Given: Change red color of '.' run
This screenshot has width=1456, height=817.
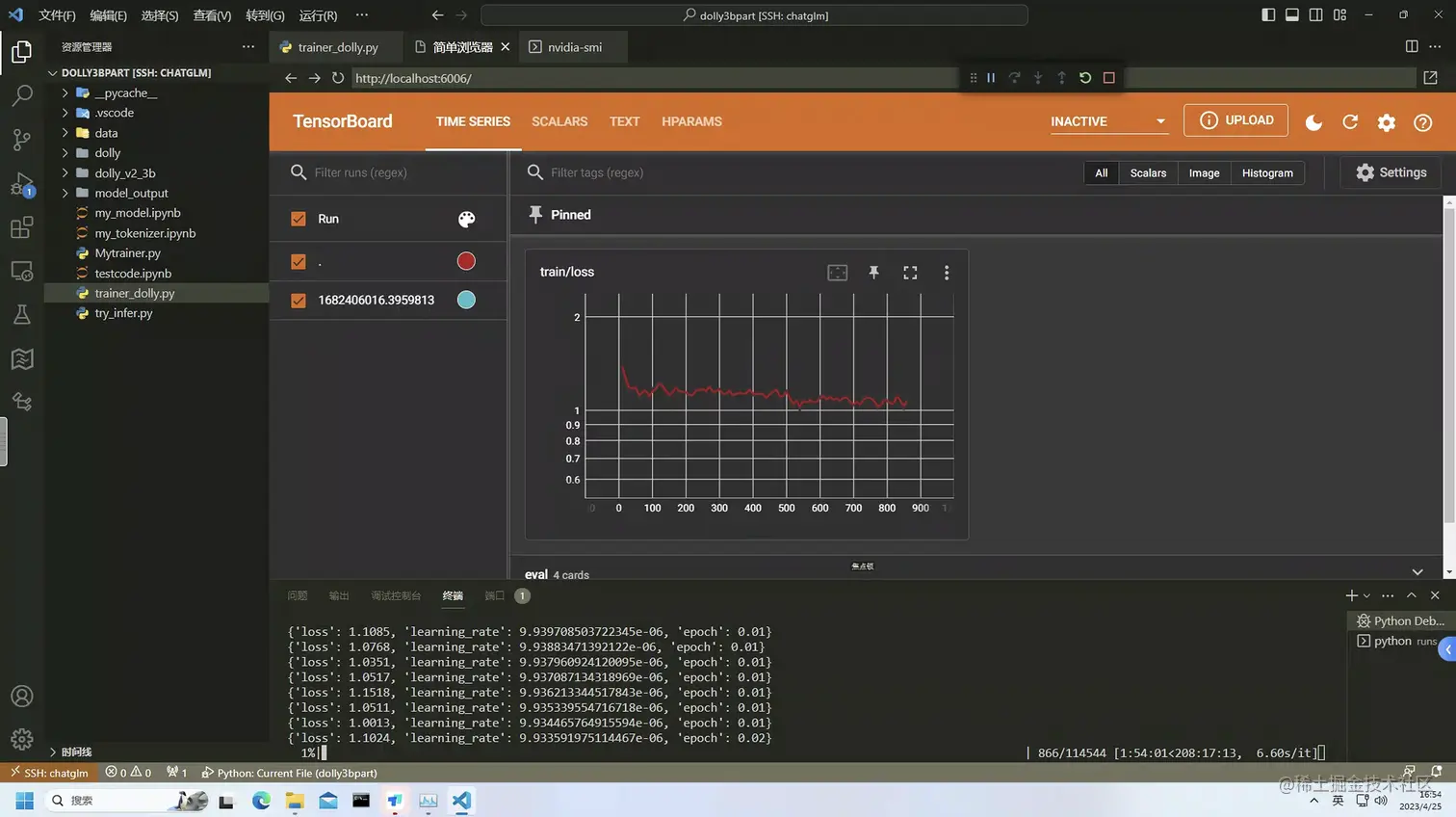Looking at the screenshot, I should 466,261.
